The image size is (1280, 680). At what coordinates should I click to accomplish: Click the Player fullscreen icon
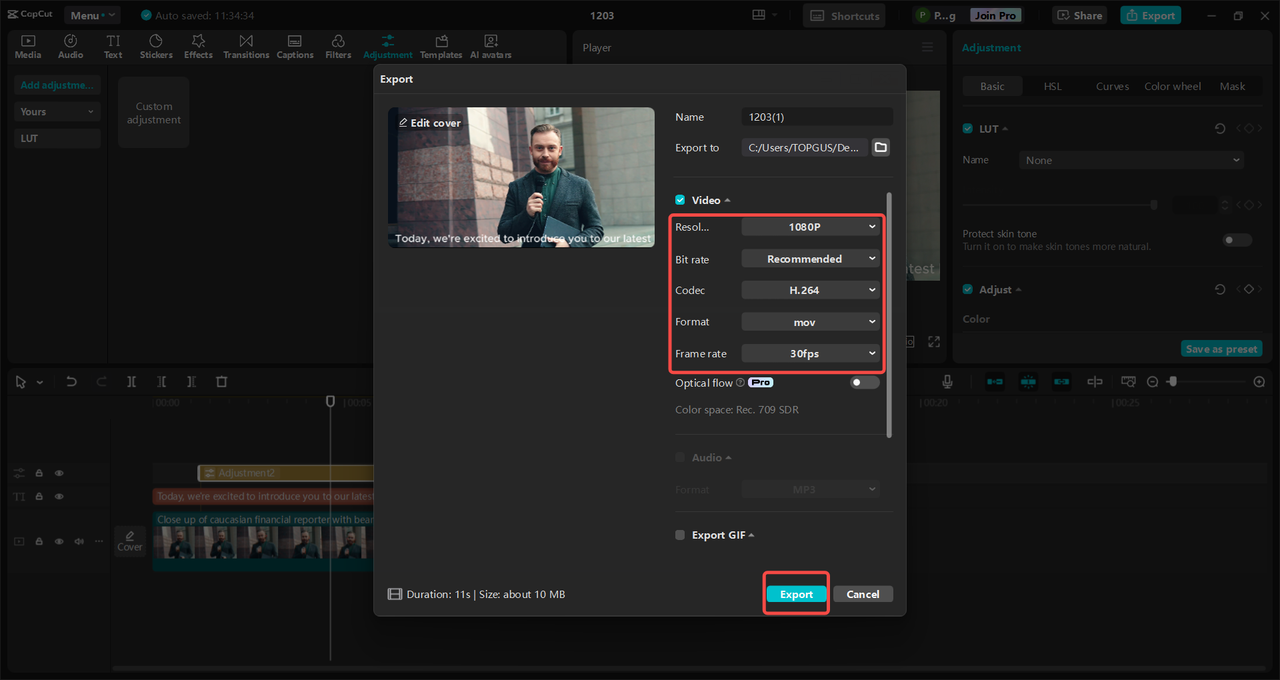(x=934, y=342)
